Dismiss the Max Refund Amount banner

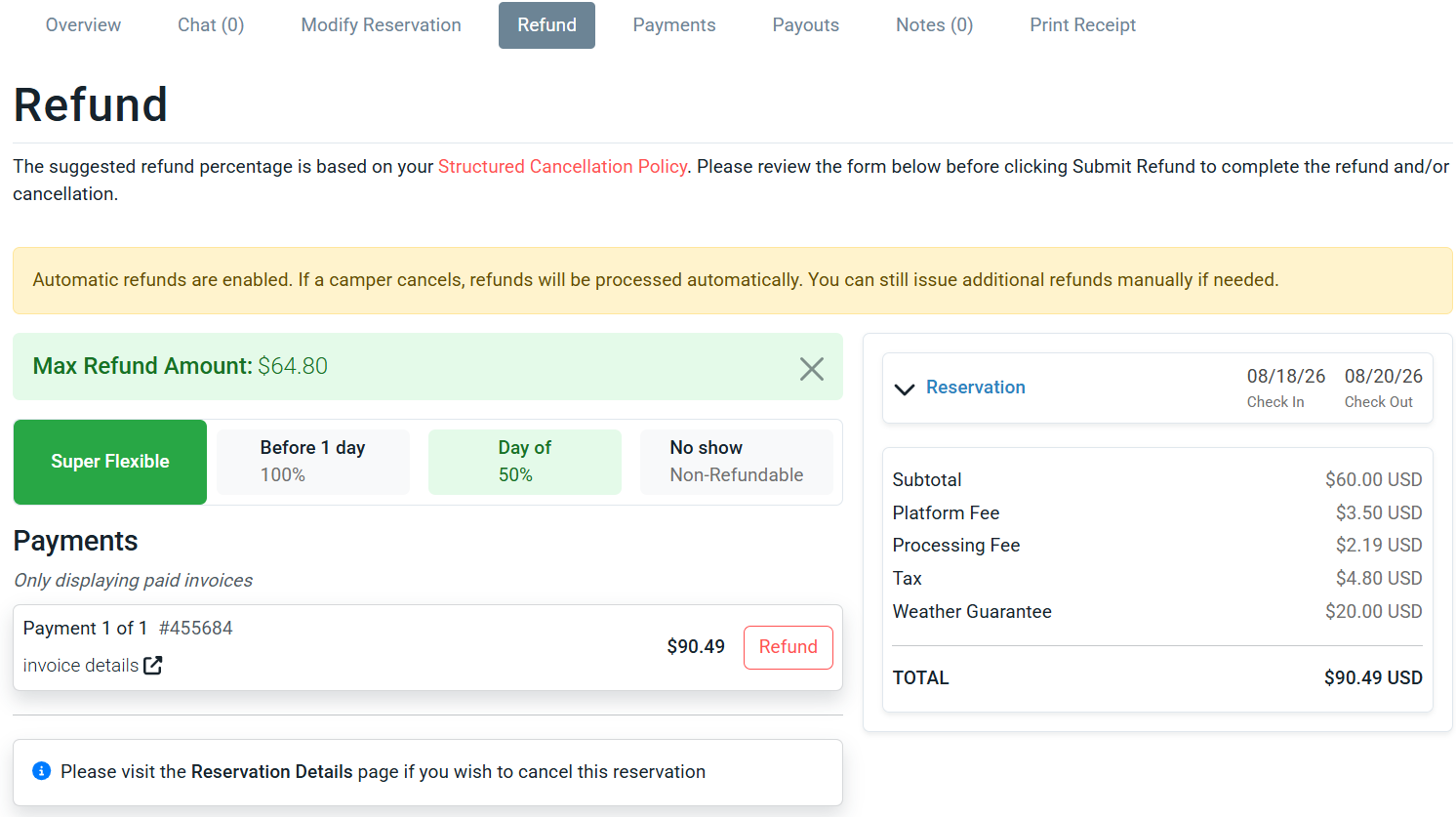coord(812,369)
